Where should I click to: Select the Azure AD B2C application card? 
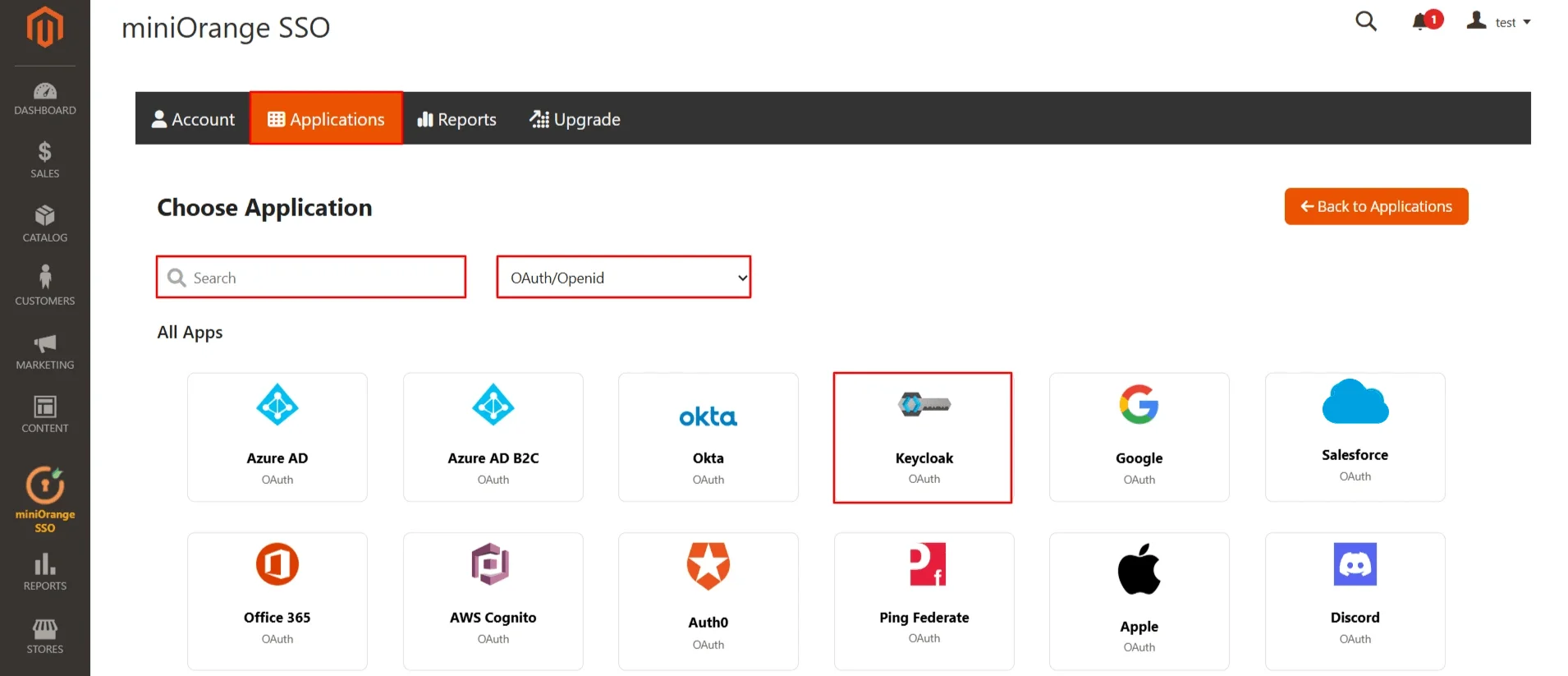tap(493, 437)
